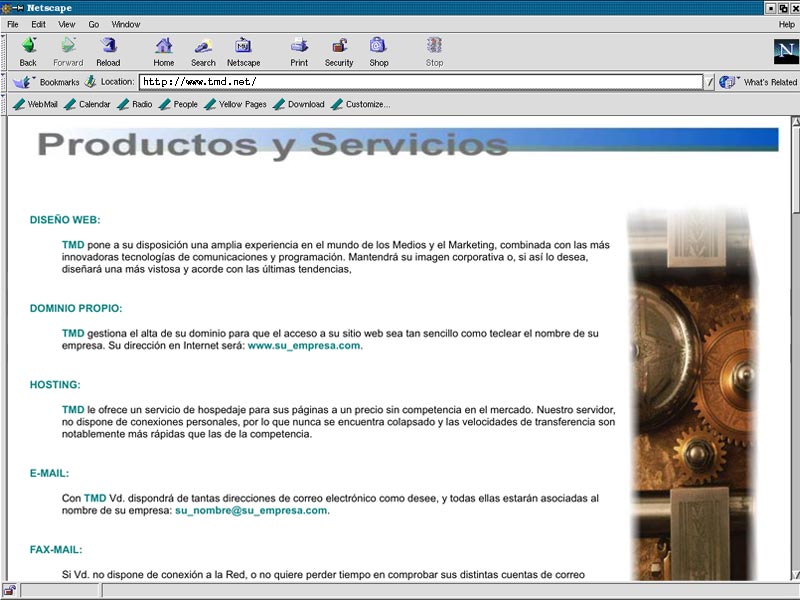Click the vertical scrollbar thumb

pyautogui.click(x=795, y=170)
